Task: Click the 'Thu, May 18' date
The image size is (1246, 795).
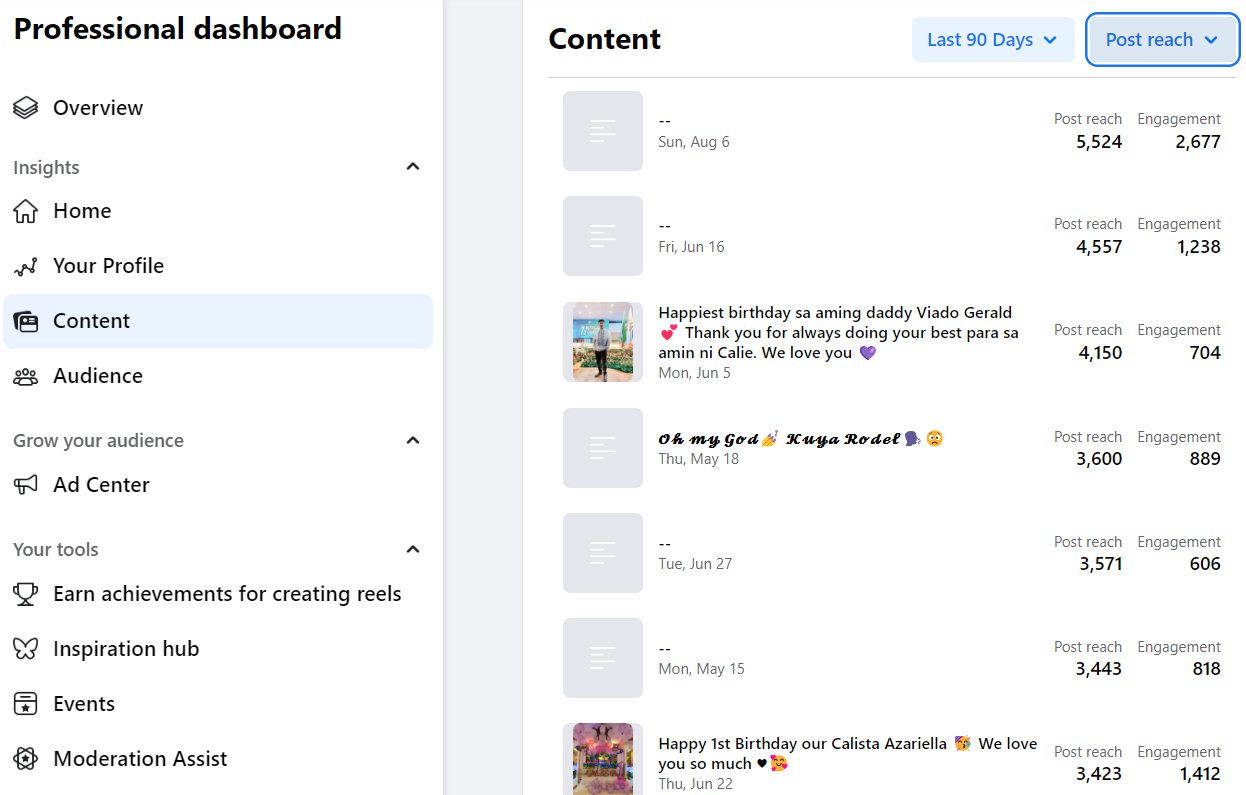Action: click(698, 459)
